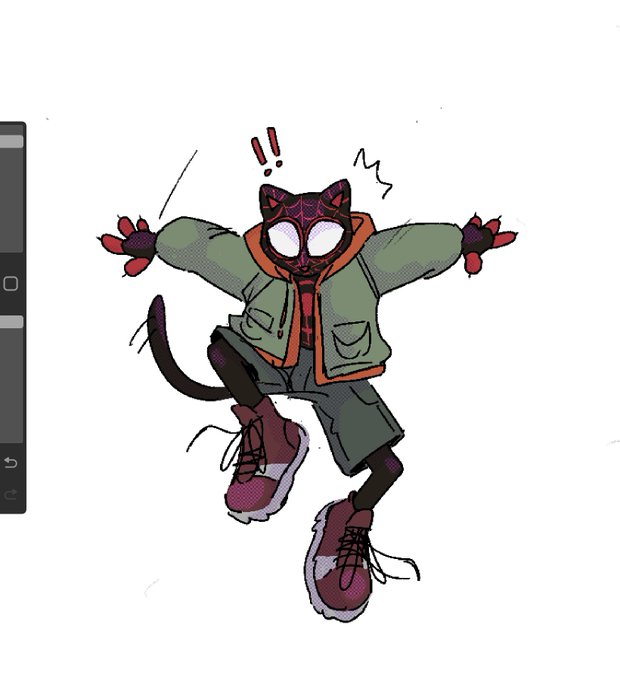Click the lower brush opacity slider handle
Image resolution: width=620 pixels, height=680 pixels.
point(11,322)
